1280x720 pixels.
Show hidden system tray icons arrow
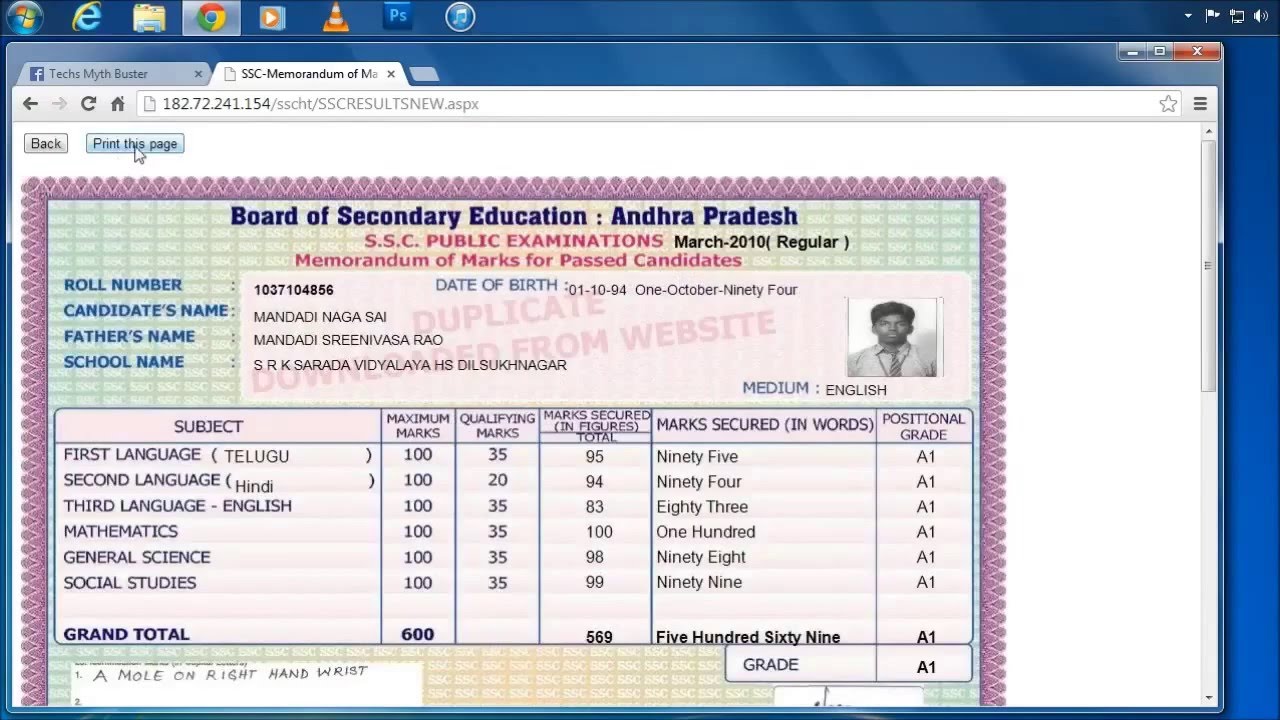tap(1188, 16)
